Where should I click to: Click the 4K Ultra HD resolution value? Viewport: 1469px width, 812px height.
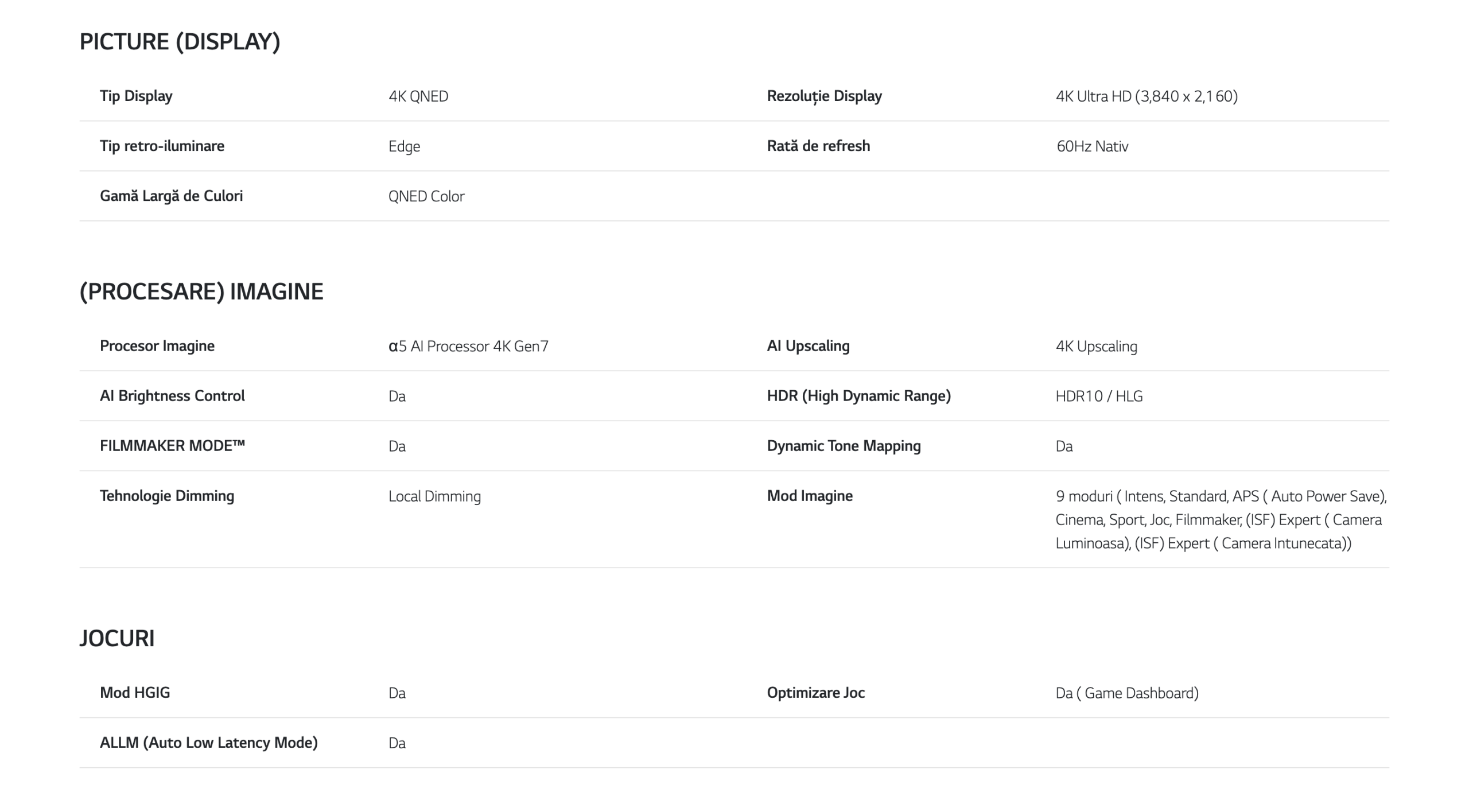tap(1147, 96)
